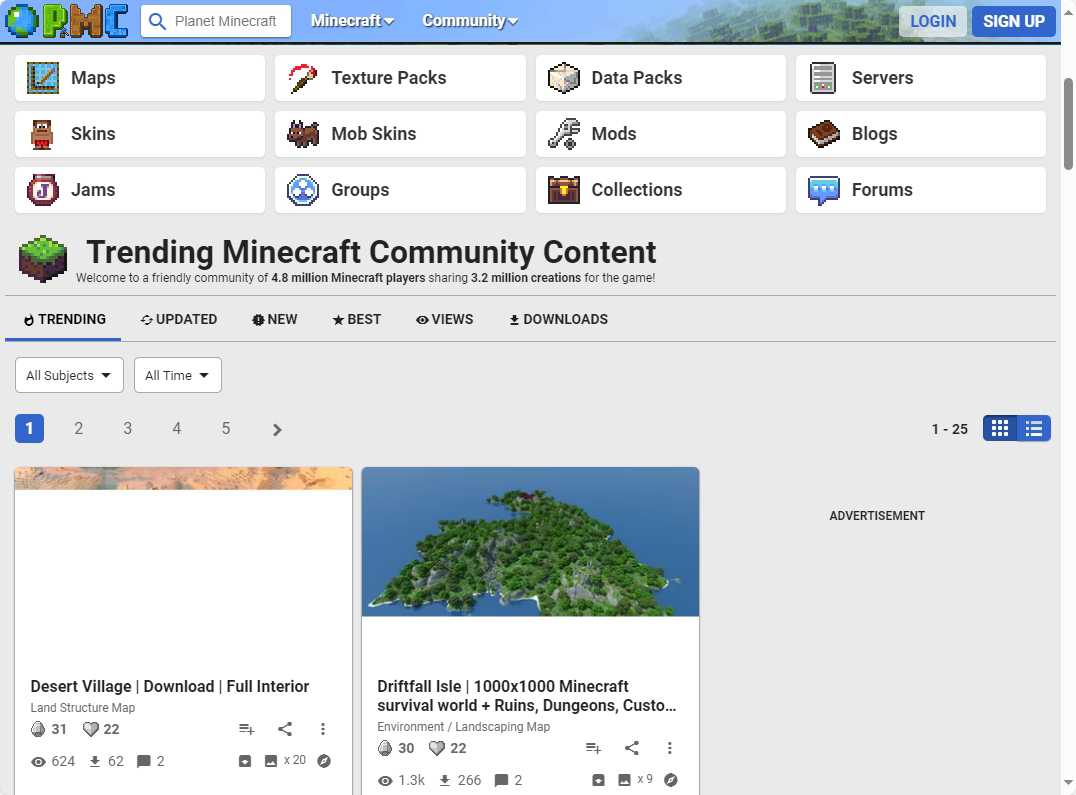This screenshot has height=795, width=1076.
Task: Select the Downloads tab
Action: pyautogui.click(x=559, y=320)
